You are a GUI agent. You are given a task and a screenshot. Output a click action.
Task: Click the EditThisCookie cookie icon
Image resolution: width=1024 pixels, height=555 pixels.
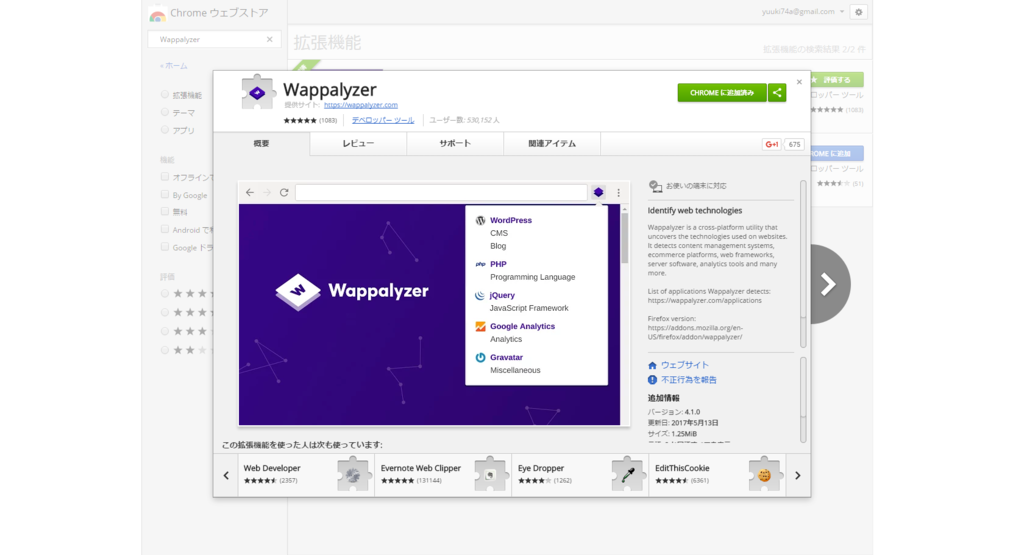click(x=765, y=474)
